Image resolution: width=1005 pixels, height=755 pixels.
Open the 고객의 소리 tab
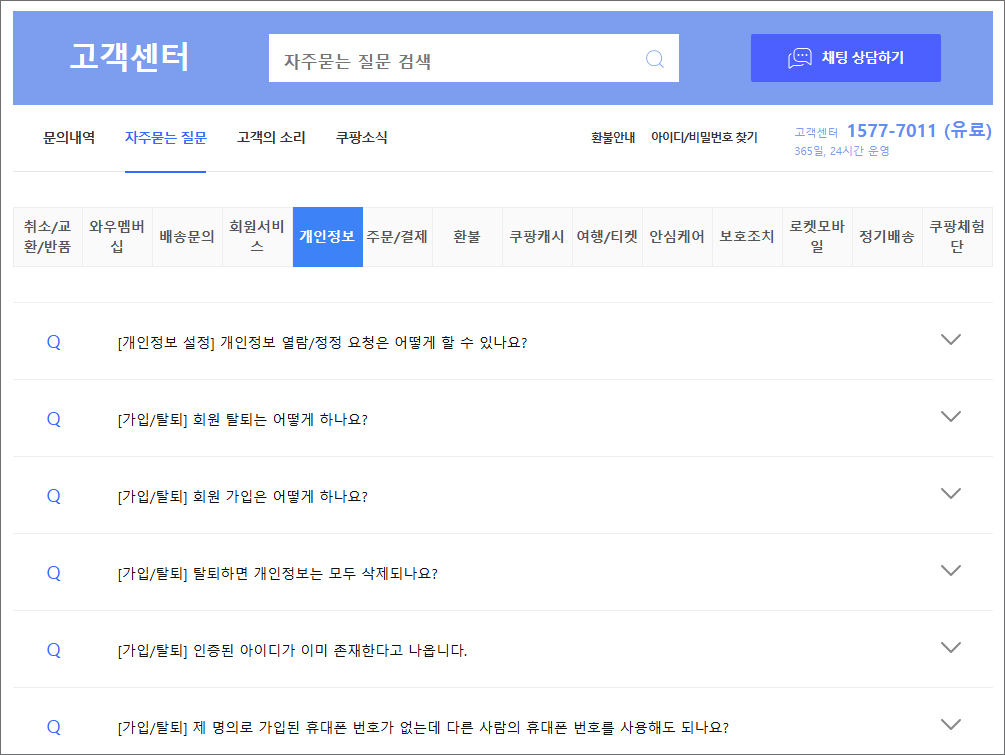271,137
